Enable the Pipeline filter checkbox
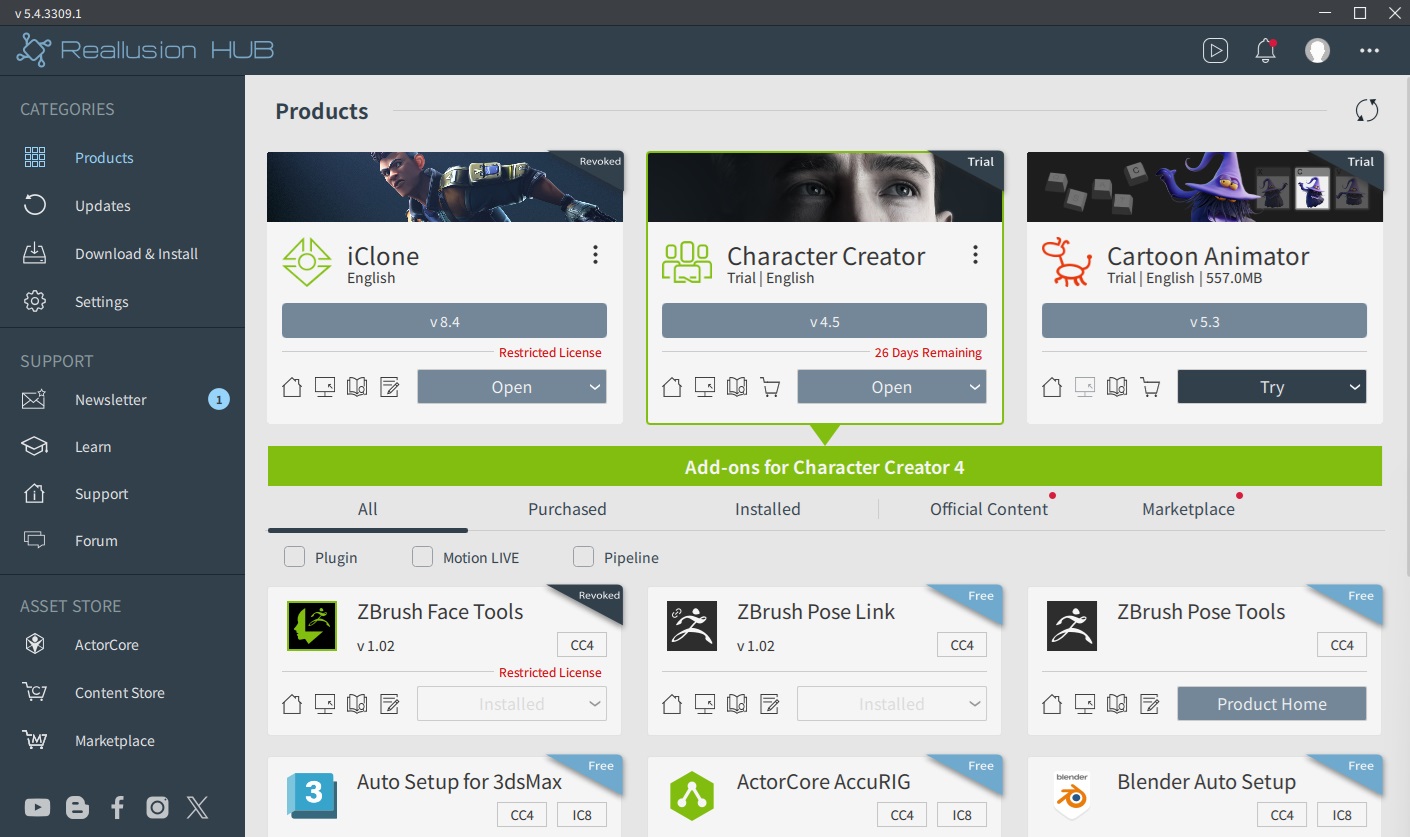This screenshot has height=837, width=1410. pyautogui.click(x=583, y=557)
